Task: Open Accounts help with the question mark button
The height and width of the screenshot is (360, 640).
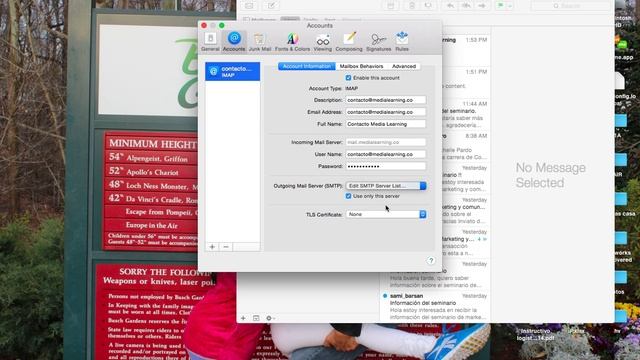Action: [x=431, y=260]
